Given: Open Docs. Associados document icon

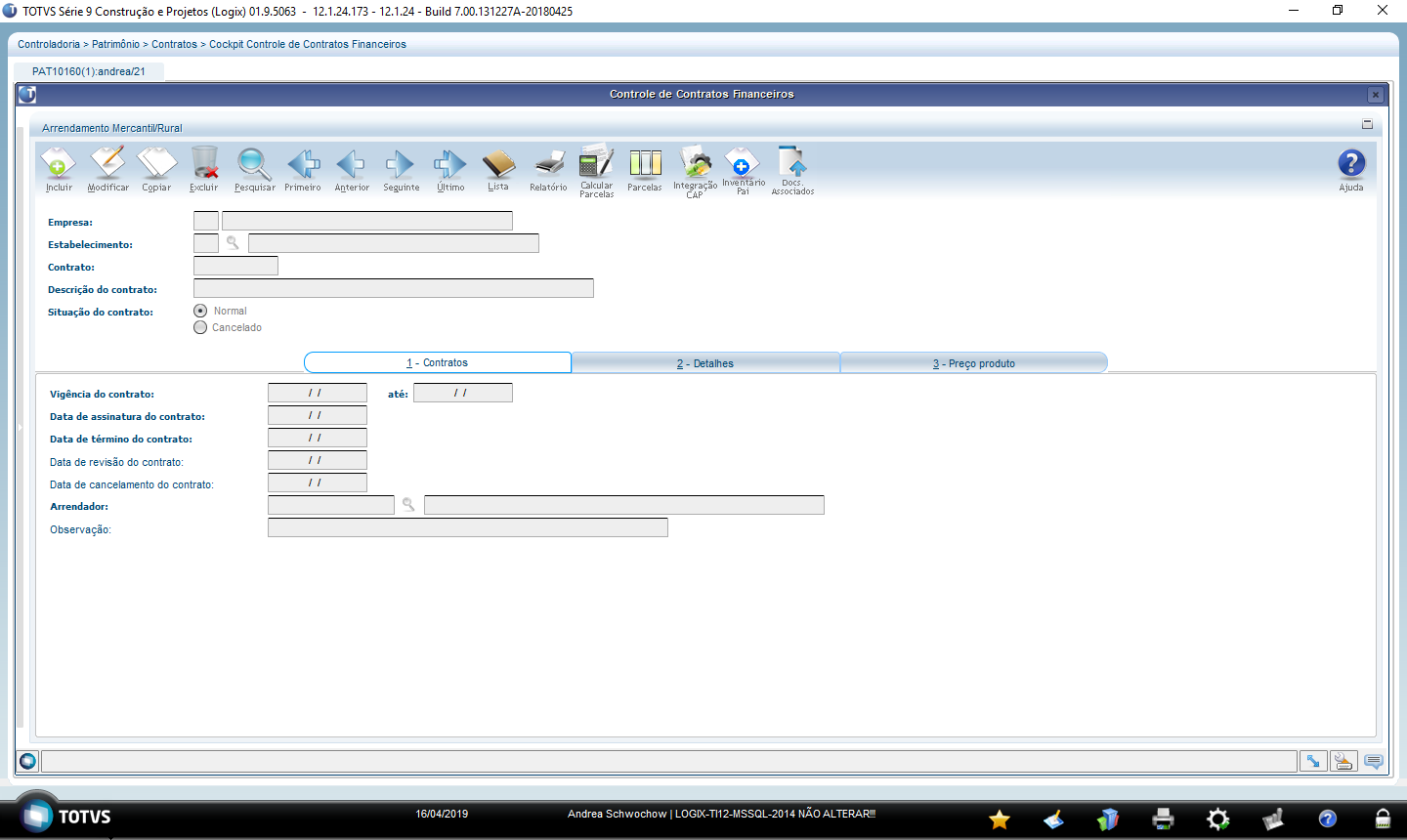Looking at the screenshot, I should pos(792,161).
